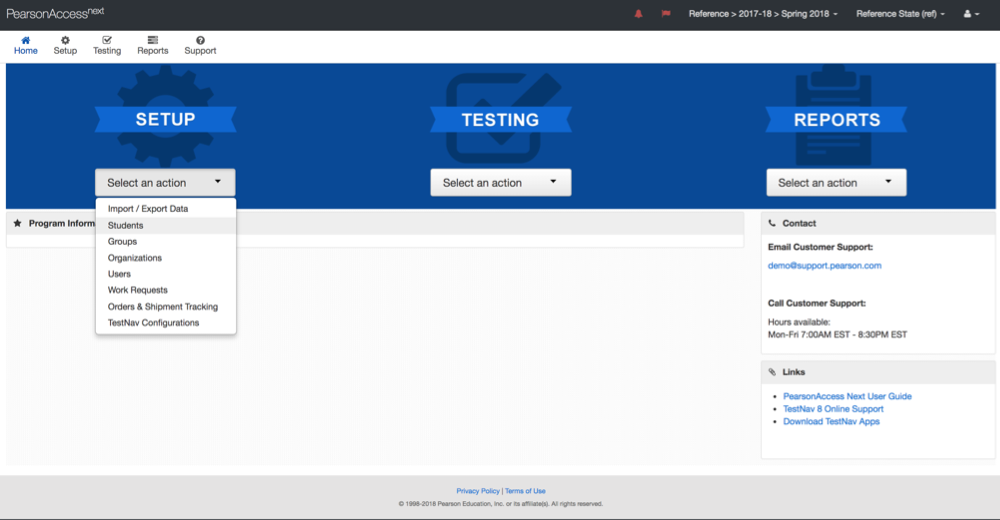
Task: Open the Setup gear icon in navigation
Action: tap(65, 40)
